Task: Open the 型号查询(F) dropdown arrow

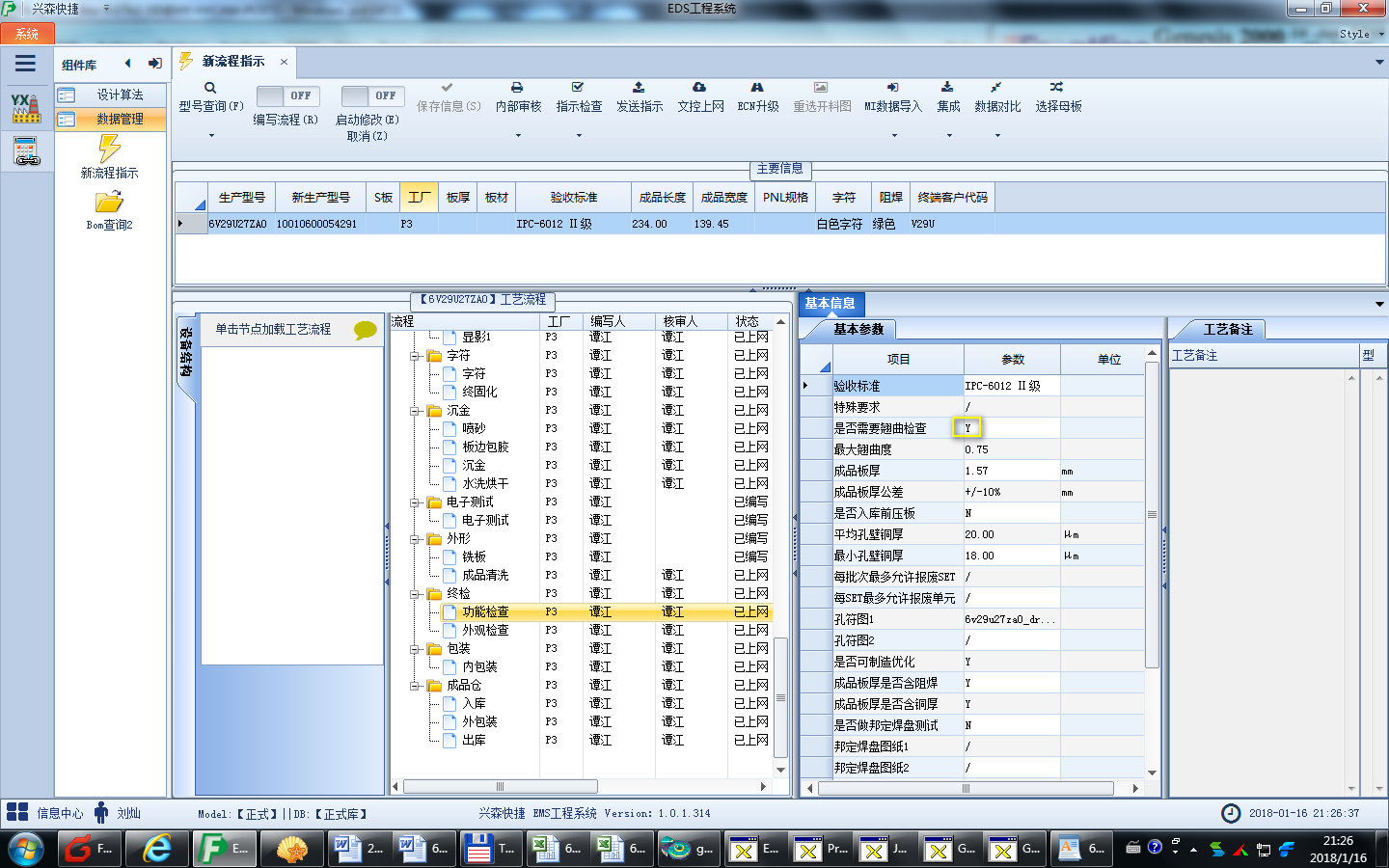Action: 211,135
